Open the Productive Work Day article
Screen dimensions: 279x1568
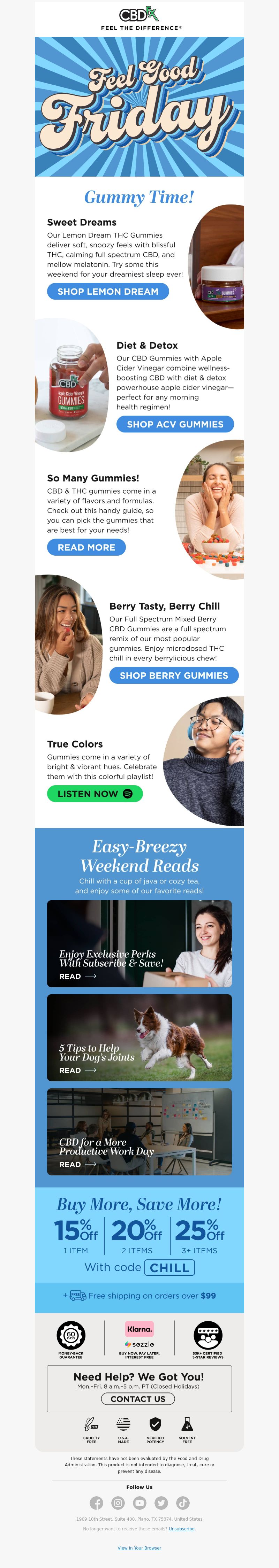tap(139, 1131)
